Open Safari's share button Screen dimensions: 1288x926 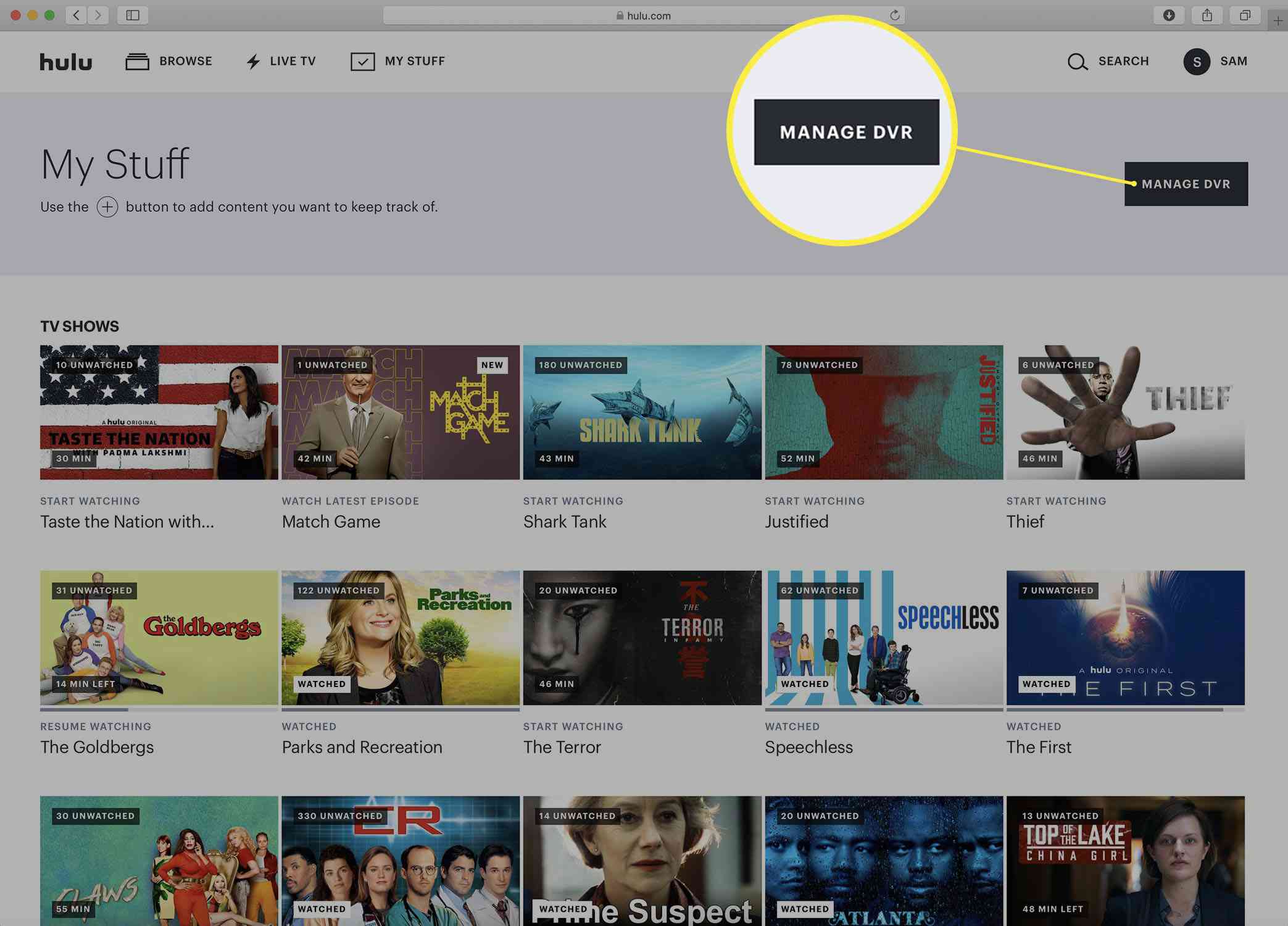[x=1207, y=15]
